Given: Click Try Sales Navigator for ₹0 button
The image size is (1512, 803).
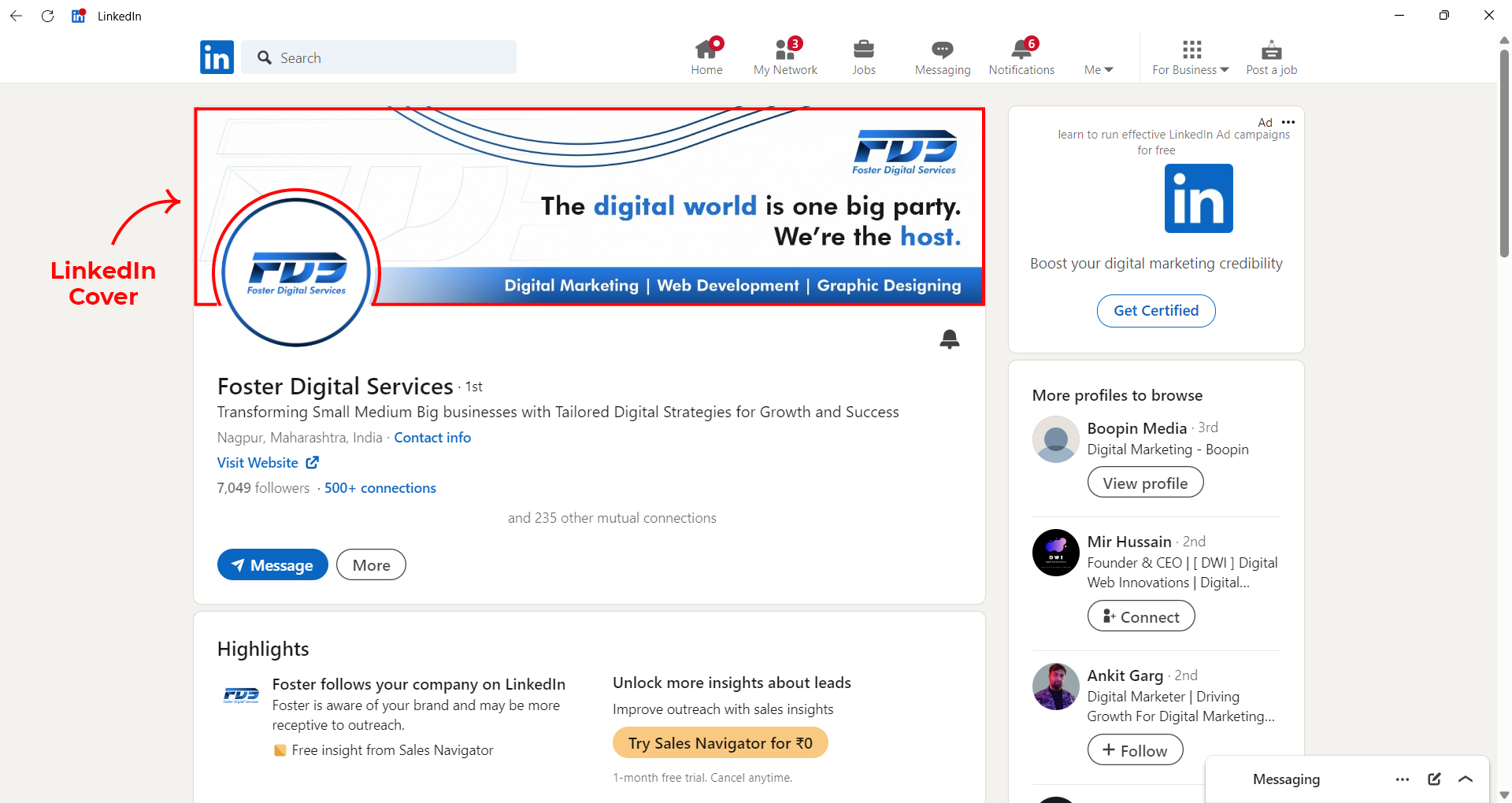Looking at the screenshot, I should 721,742.
